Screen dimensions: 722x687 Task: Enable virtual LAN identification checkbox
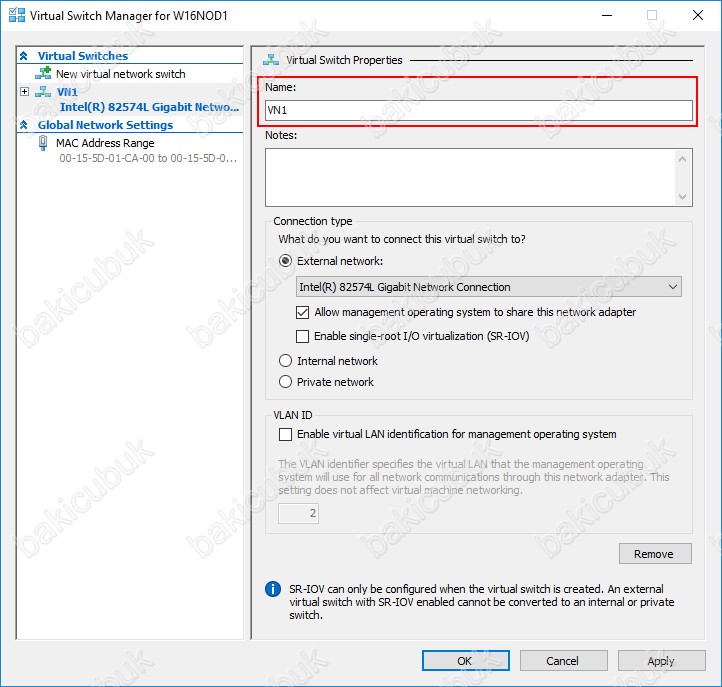[x=285, y=434]
